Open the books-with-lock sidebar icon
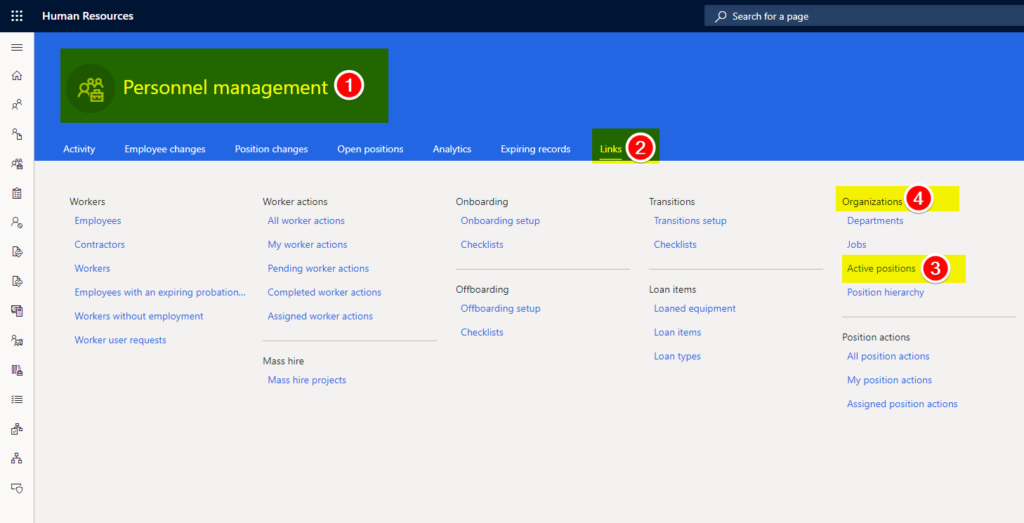Viewport: 1024px width, 523px height. (17, 370)
